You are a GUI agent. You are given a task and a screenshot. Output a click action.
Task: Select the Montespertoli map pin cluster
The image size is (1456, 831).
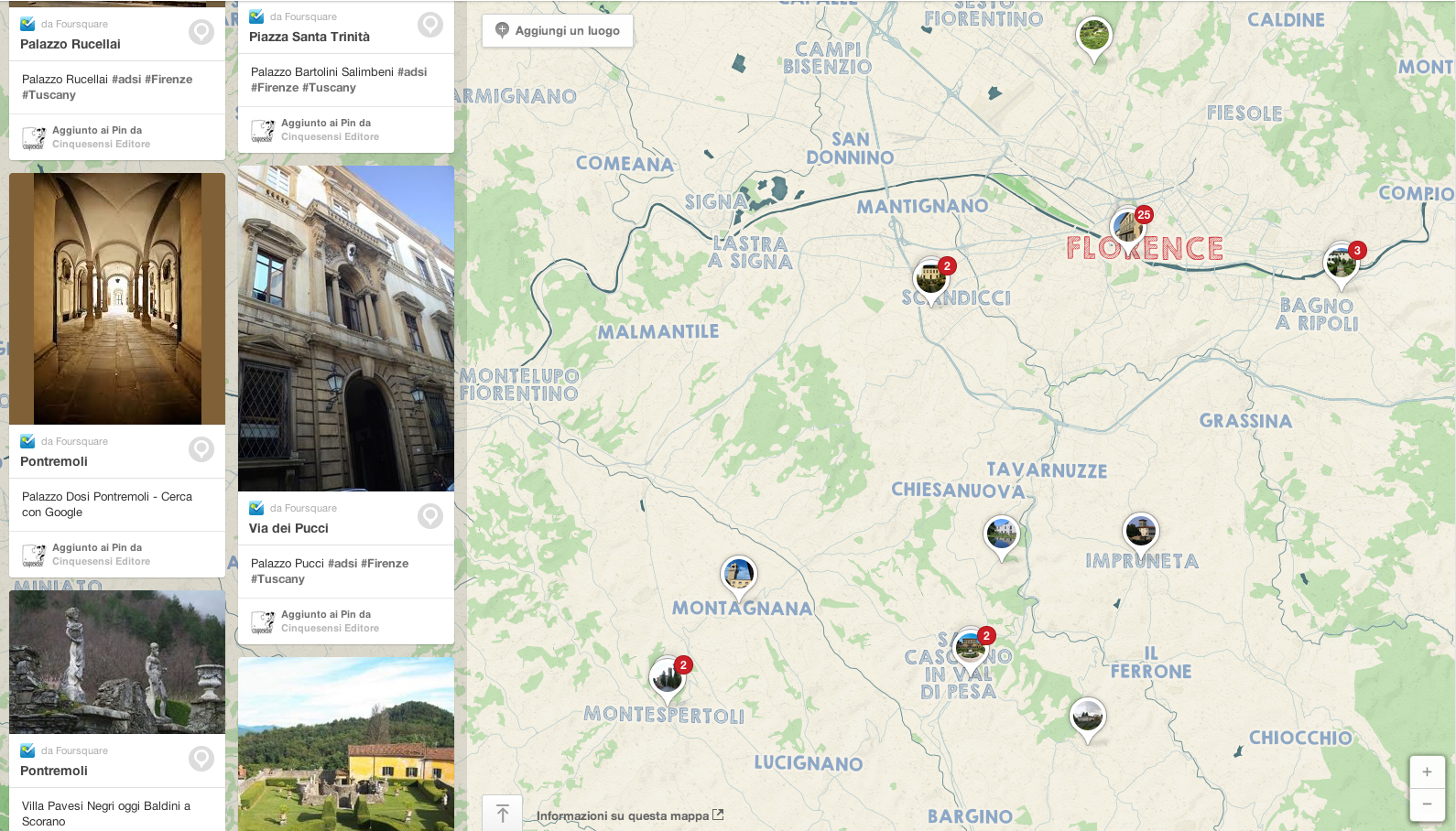click(668, 678)
